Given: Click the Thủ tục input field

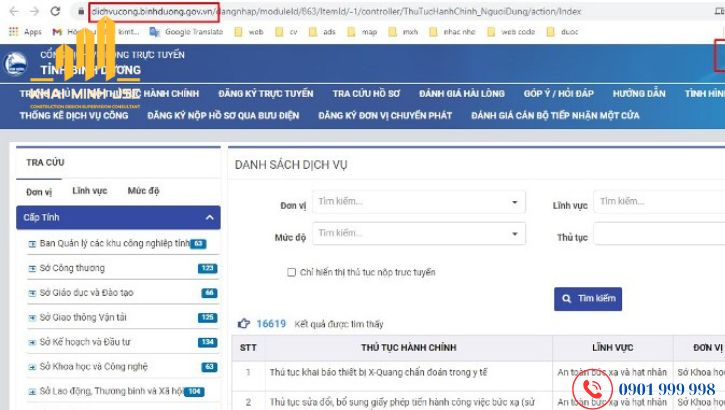Looking at the screenshot, I should [659, 233].
